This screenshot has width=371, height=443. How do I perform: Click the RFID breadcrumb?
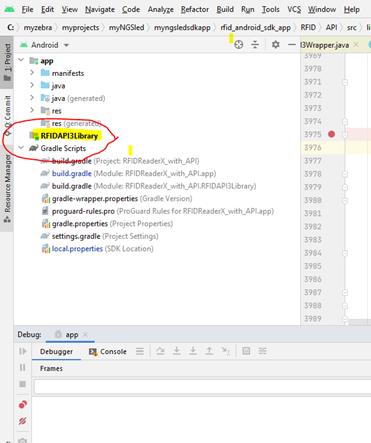pyautogui.click(x=308, y=27)
